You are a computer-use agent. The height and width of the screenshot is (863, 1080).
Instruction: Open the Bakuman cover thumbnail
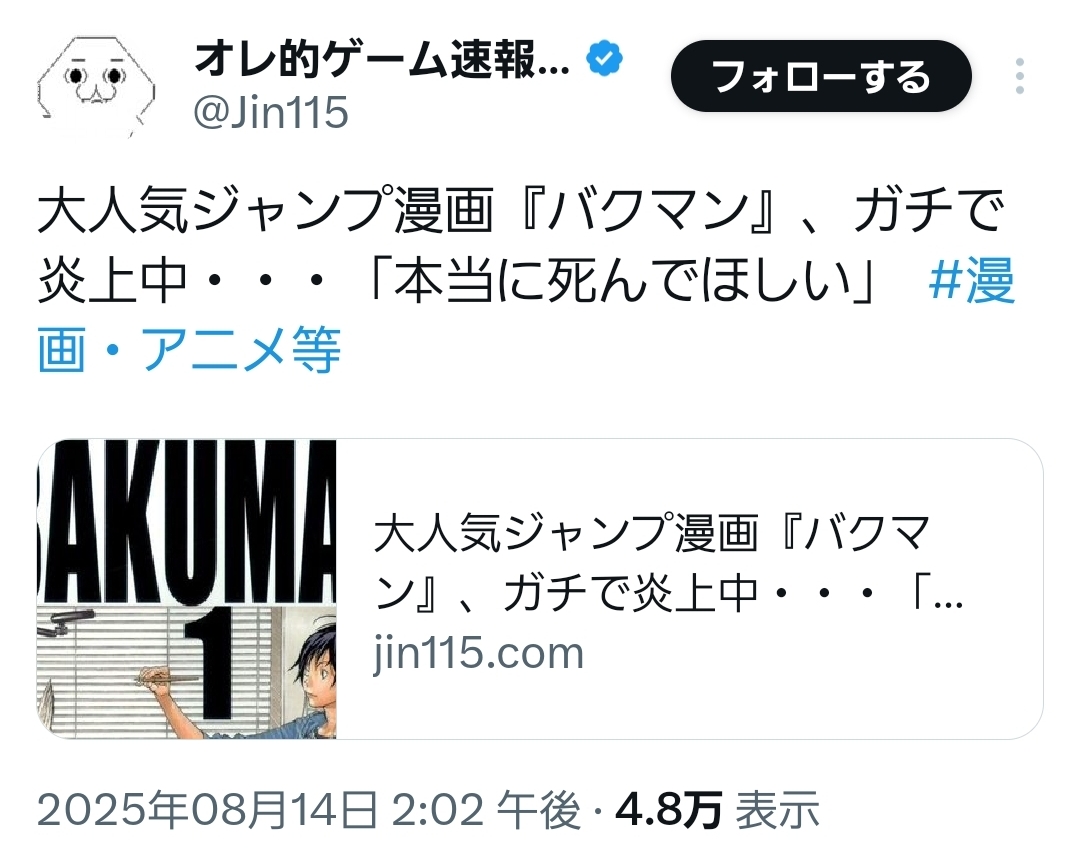(x=187, y=589)
